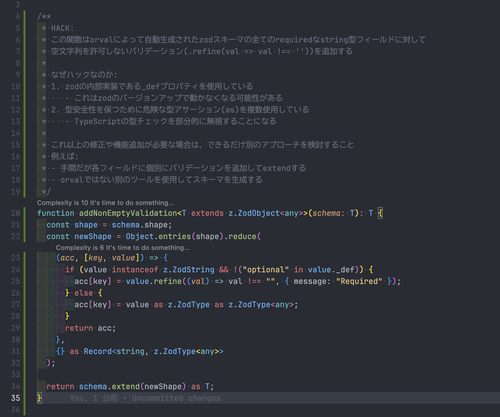Click the 'なぜハックなのか:' comment line
The image size is (500, 417).
tap(84, 75)
